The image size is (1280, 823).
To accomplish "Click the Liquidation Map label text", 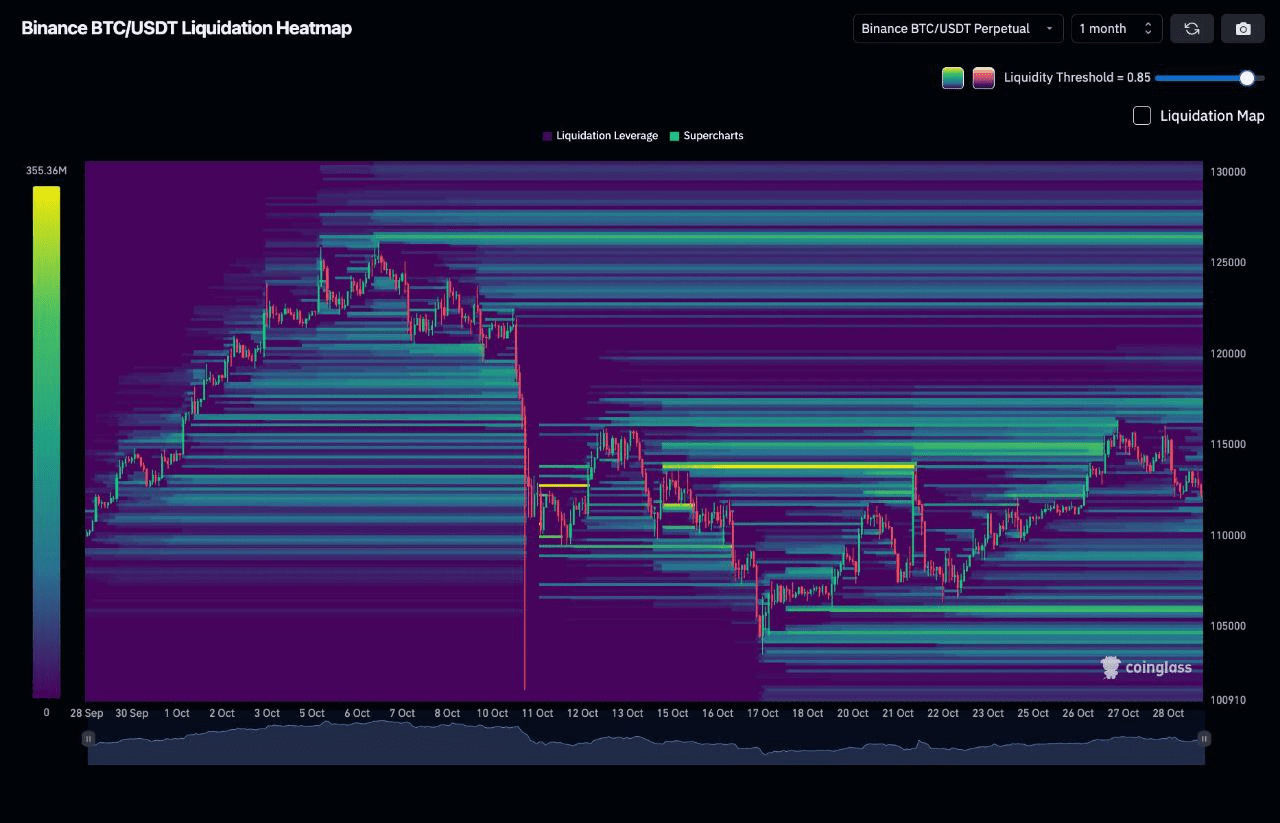I will click(x=1212, y=116).
